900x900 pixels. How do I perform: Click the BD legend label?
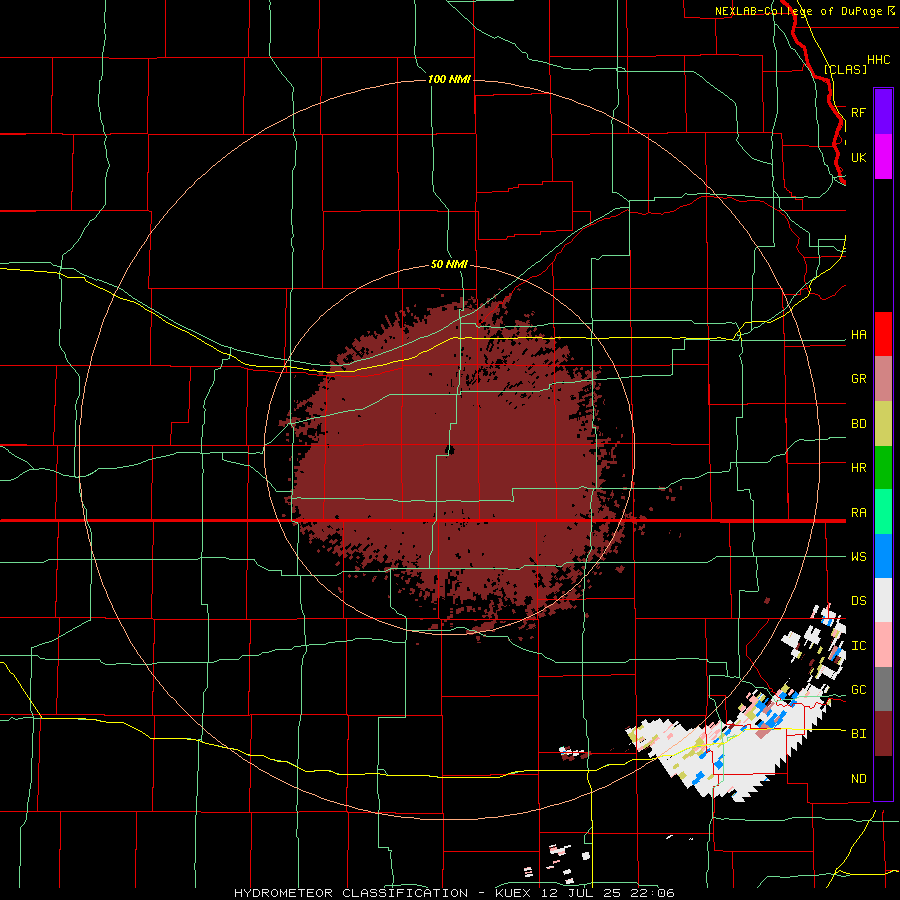point(858,424)
